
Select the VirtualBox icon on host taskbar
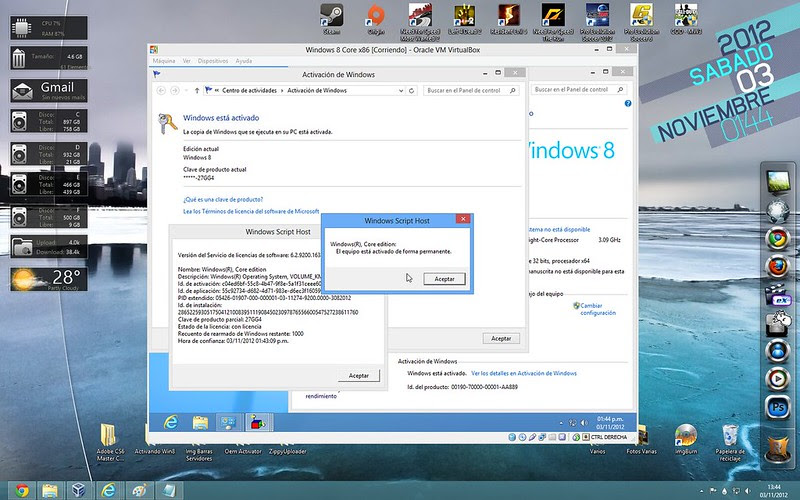click(79, 491)
